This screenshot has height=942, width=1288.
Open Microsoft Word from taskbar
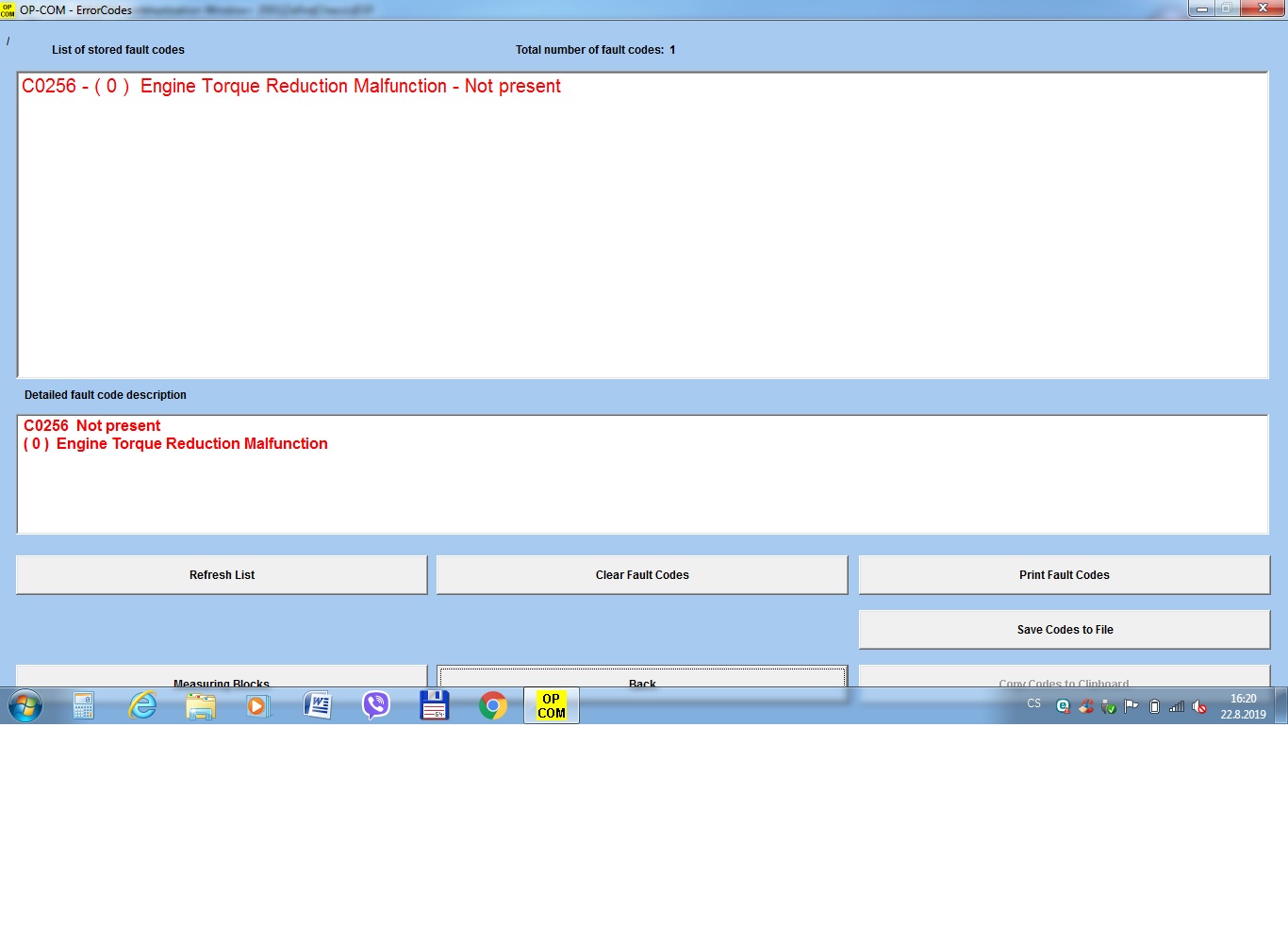318,705
